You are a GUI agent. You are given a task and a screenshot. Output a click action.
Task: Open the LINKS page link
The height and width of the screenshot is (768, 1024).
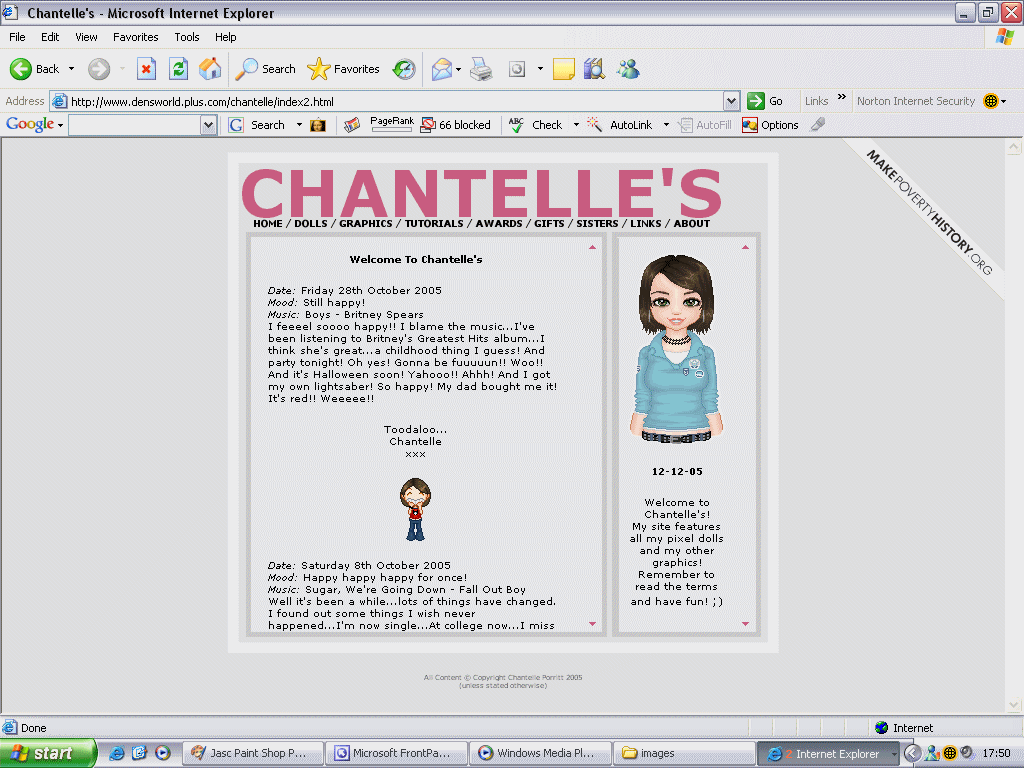point(646,223)
